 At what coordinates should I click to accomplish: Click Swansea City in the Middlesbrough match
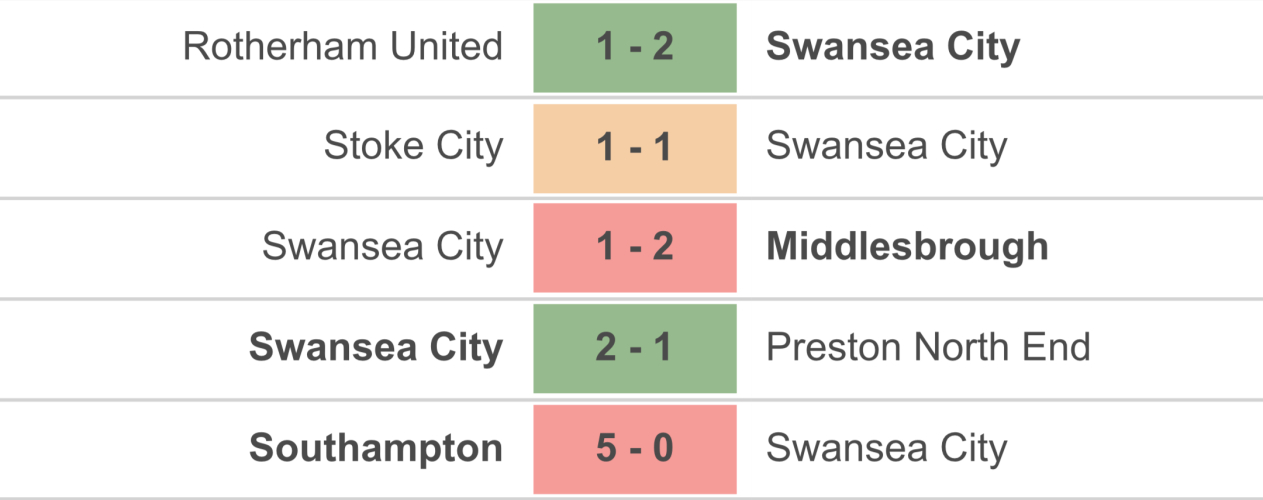click(382, 247)
